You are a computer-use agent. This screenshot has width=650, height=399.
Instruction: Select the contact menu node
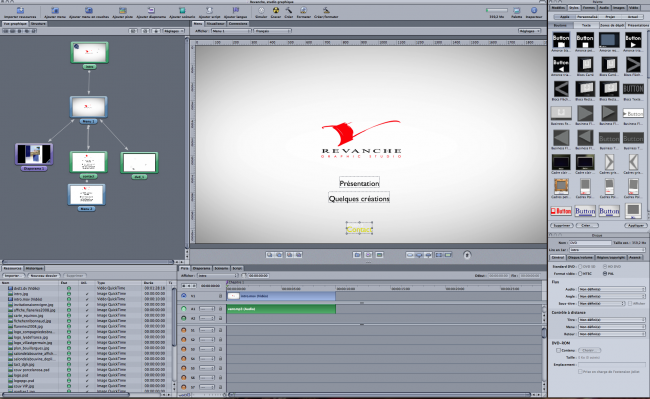click(x=88, y=162)
